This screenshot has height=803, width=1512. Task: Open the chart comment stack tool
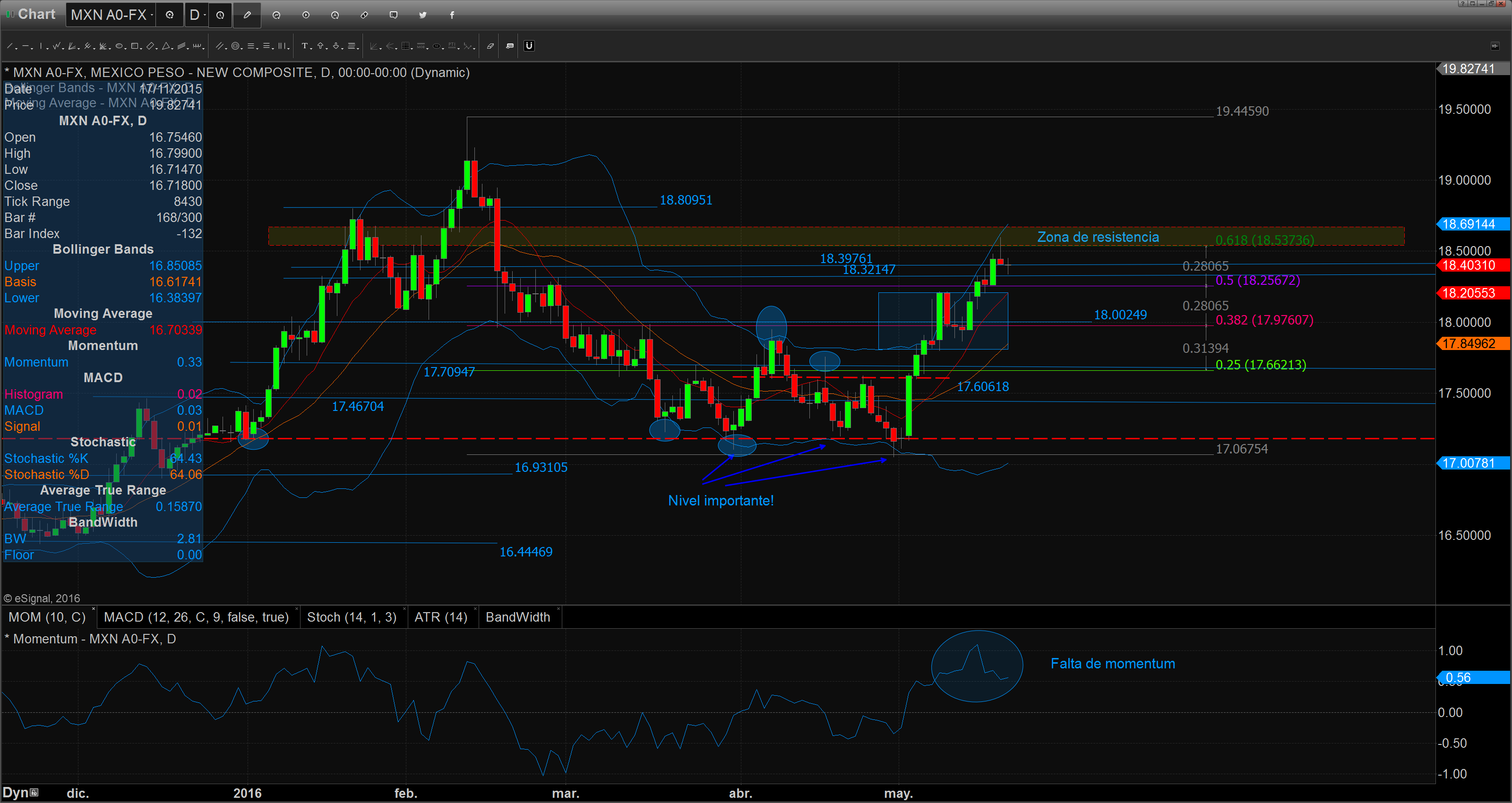pos(510,46)
